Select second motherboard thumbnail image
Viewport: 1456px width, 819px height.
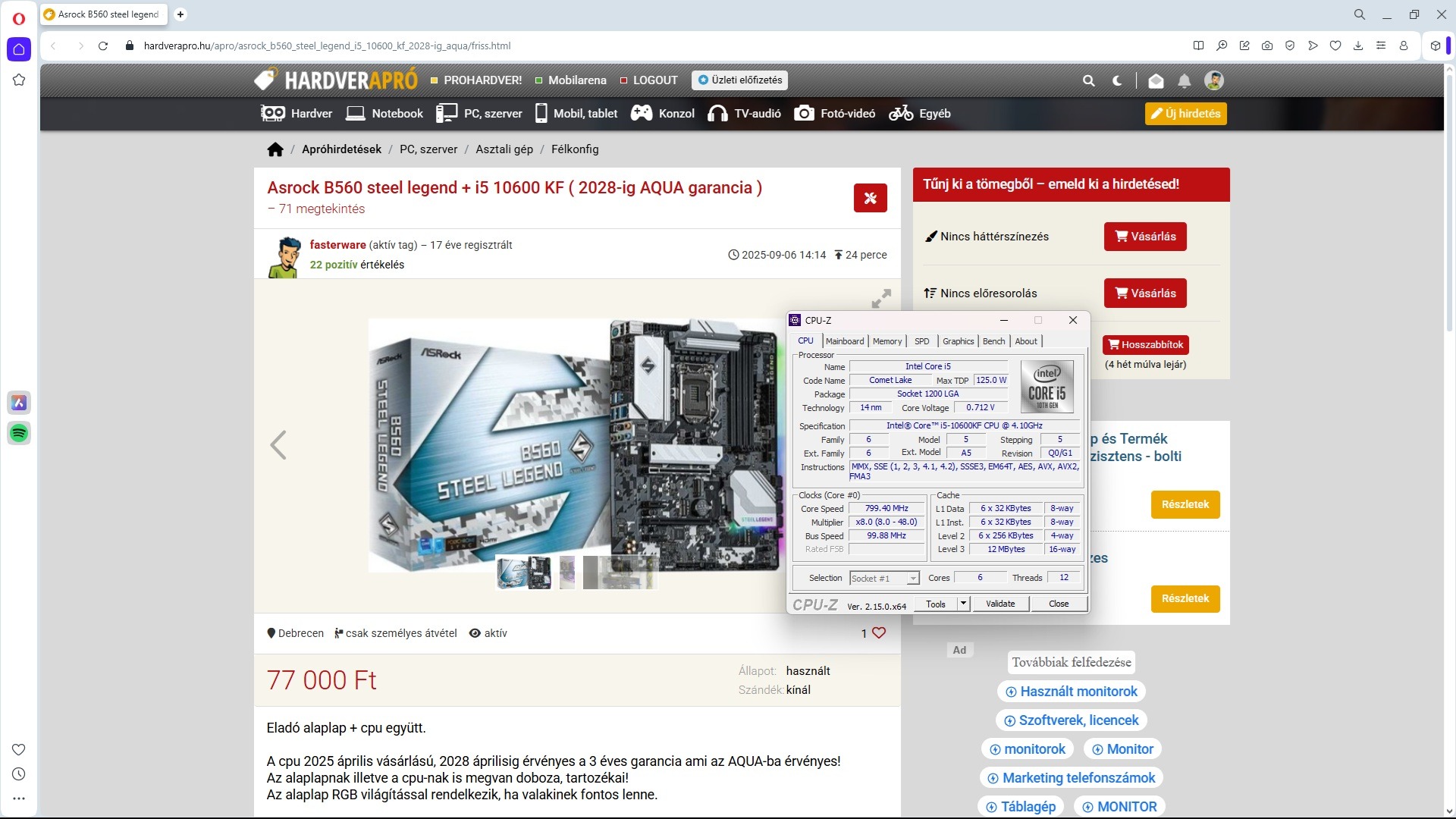(567, 573)
